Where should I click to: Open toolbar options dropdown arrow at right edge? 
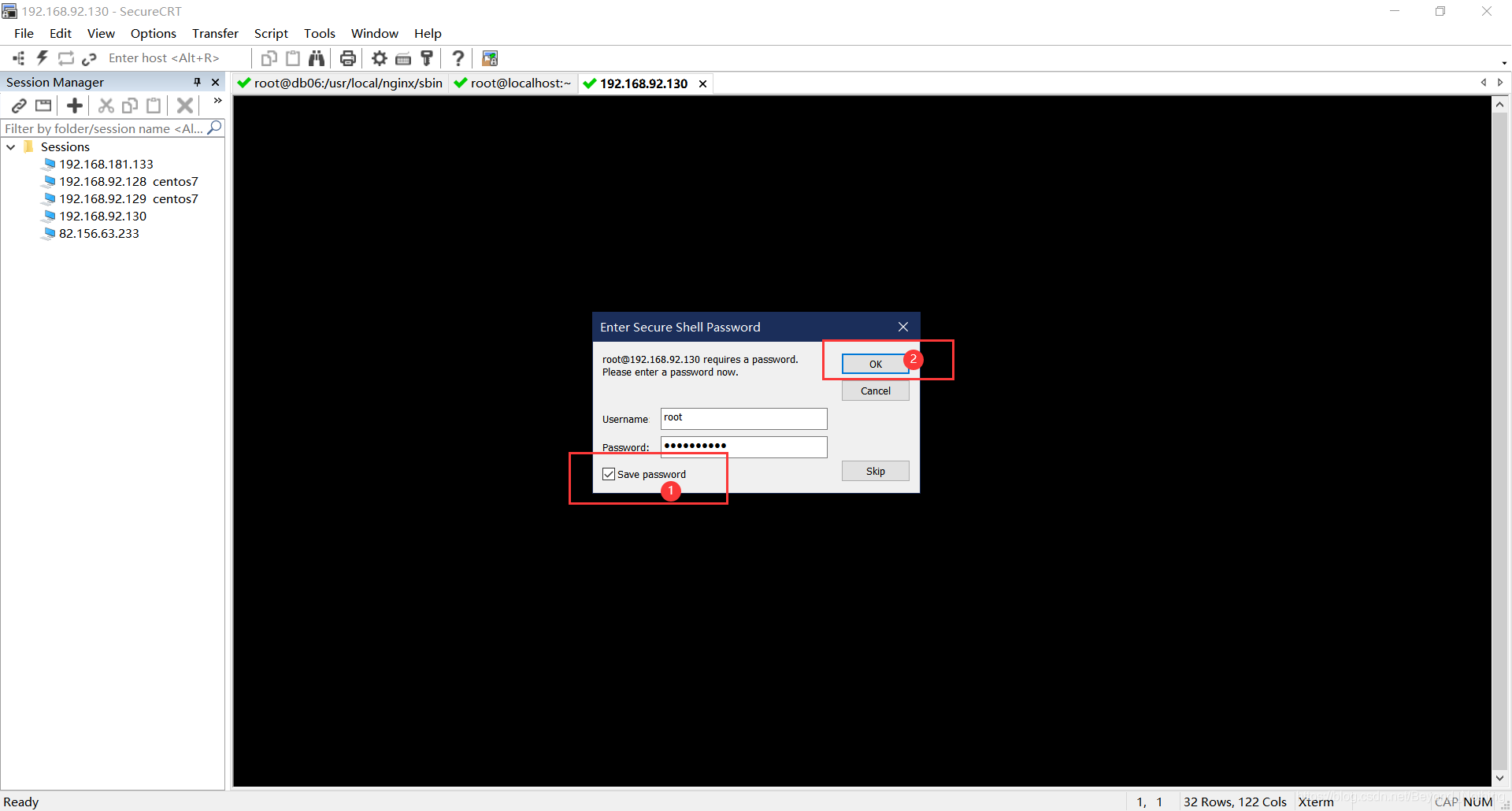pos(1504,63)
